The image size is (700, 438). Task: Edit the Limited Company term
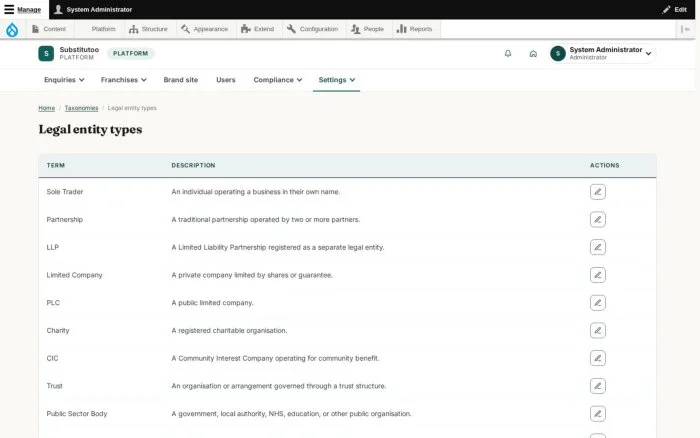coord(597,275)
